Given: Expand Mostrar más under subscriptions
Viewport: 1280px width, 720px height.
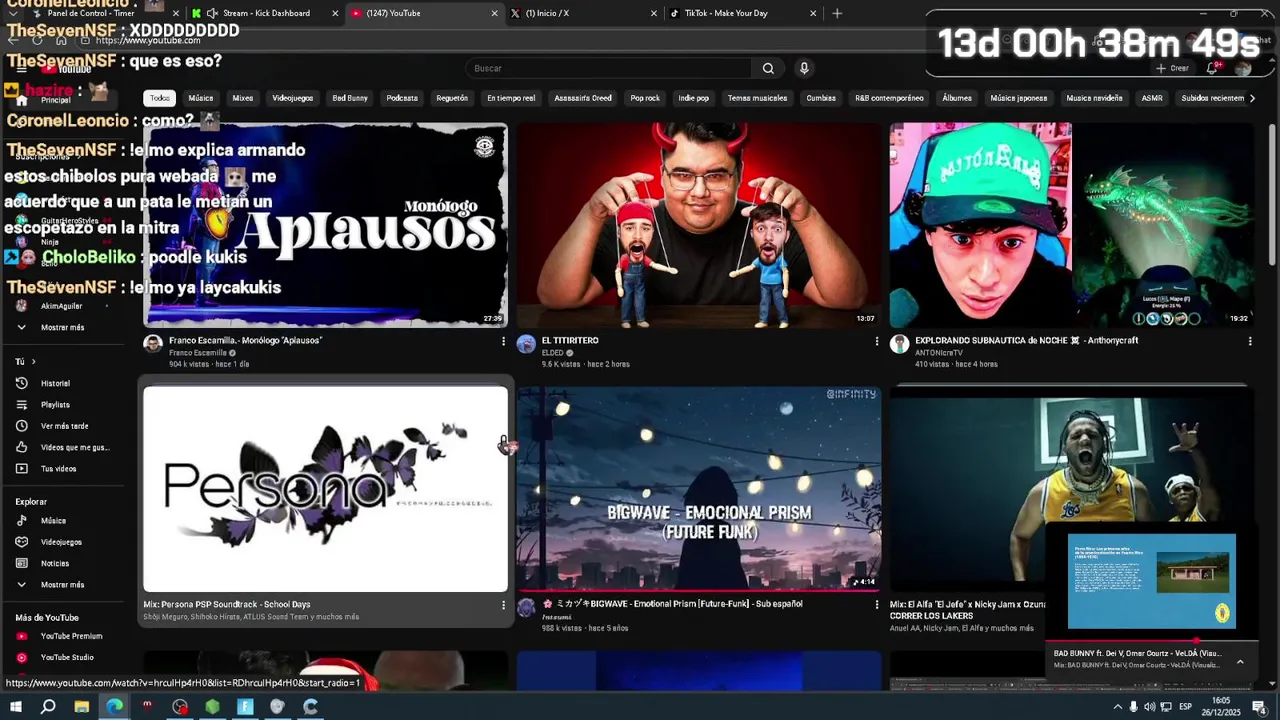Looking at the screenshot, I should tap(62, 328).
